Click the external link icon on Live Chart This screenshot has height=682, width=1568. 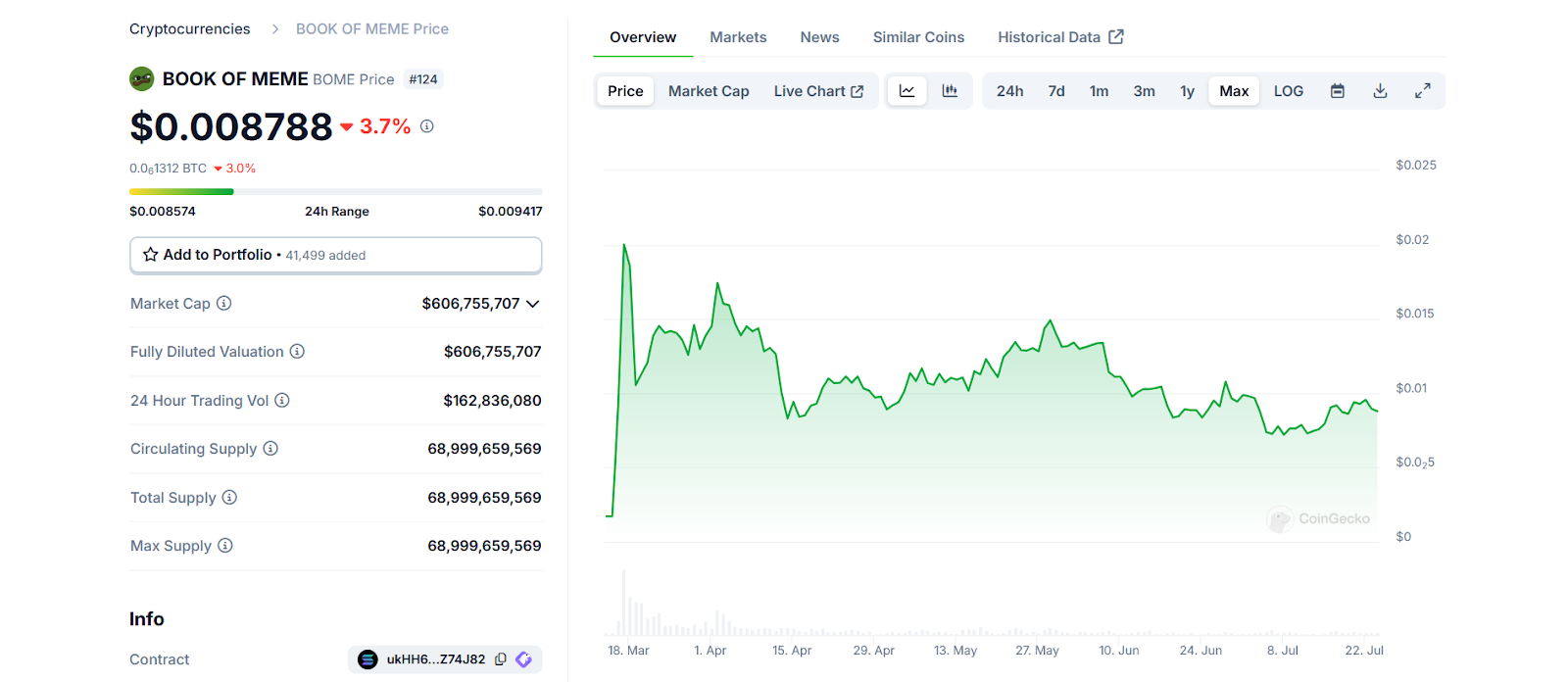click(857, 91)
